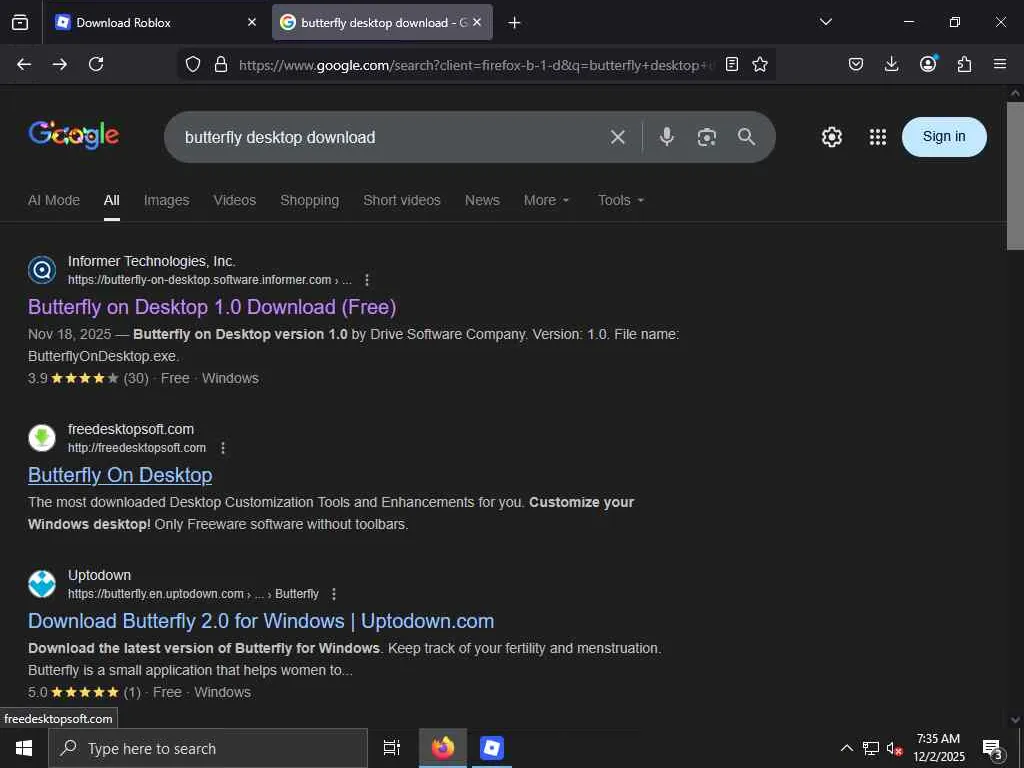Expand the More search filters
This screenshot has height=768, width=1024.
(x=547, y=200)
